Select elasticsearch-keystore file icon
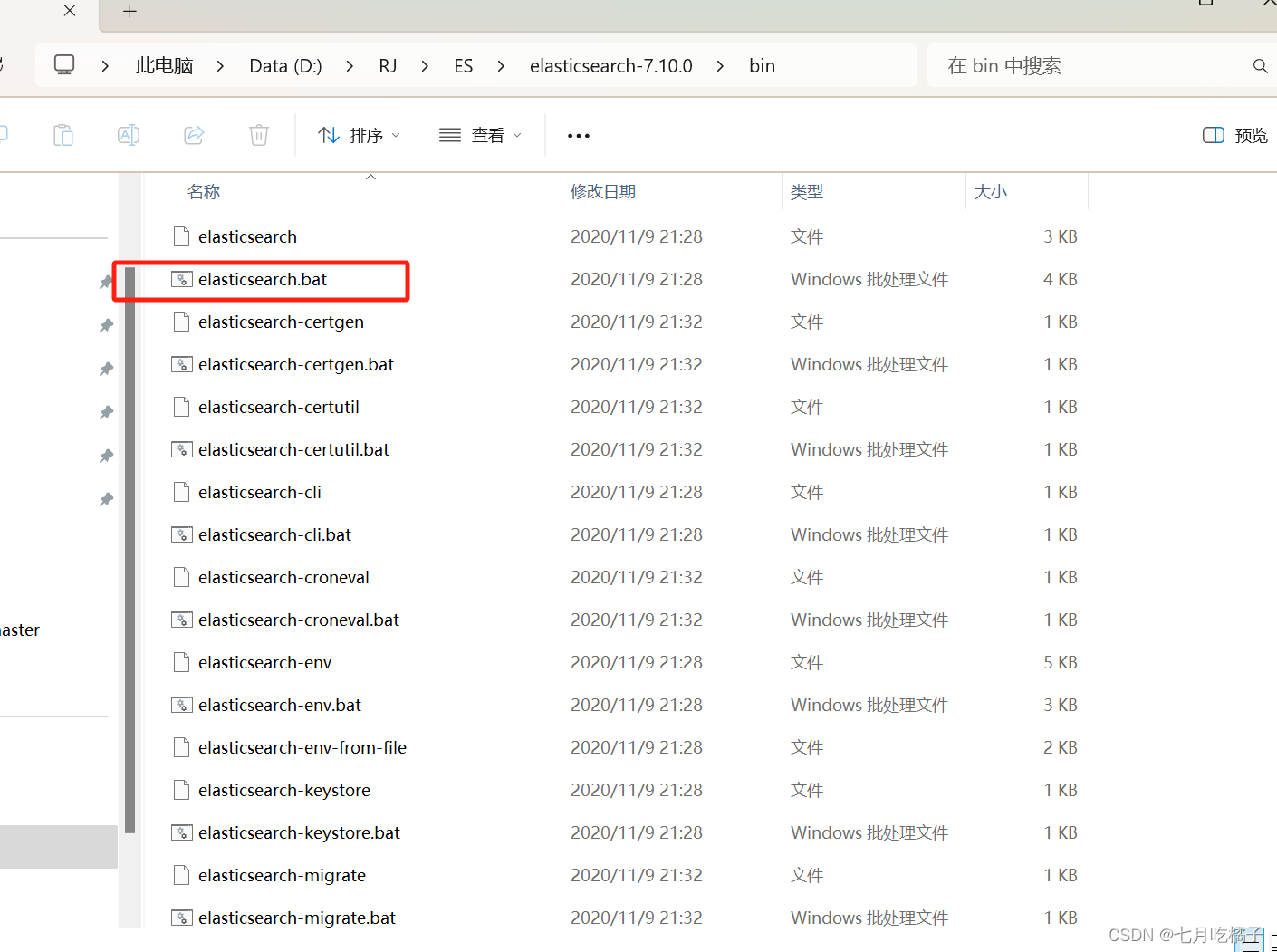This screenshot has height=952, width=1277. pyautogui.click(x=181, y=790)
